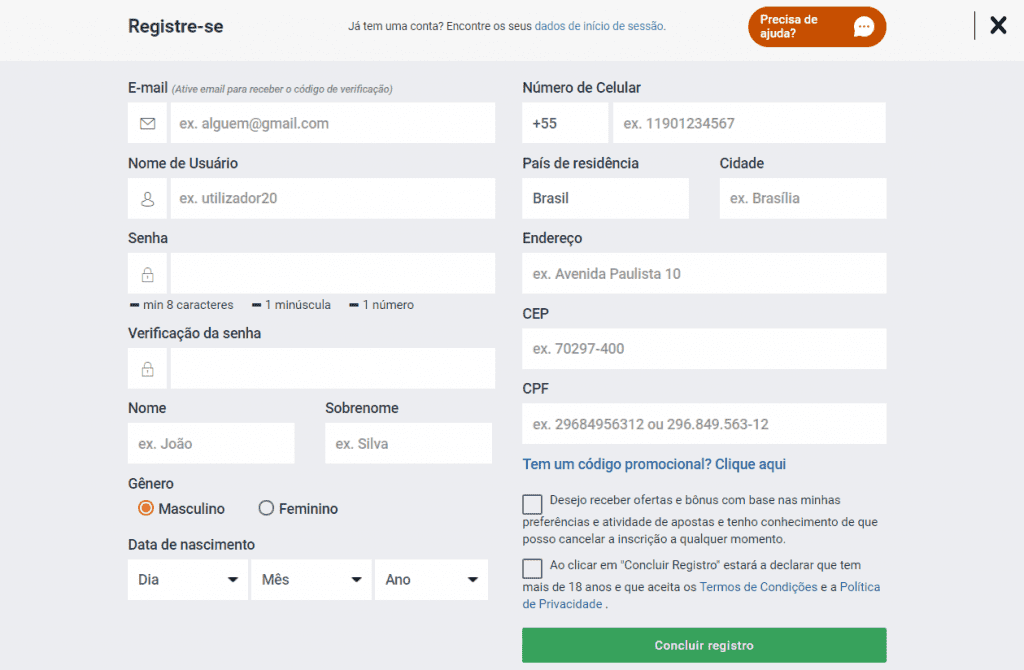Expand the Mês month dropdown
The width and height of the screenshot is (1024, 670).
point(311,579)
